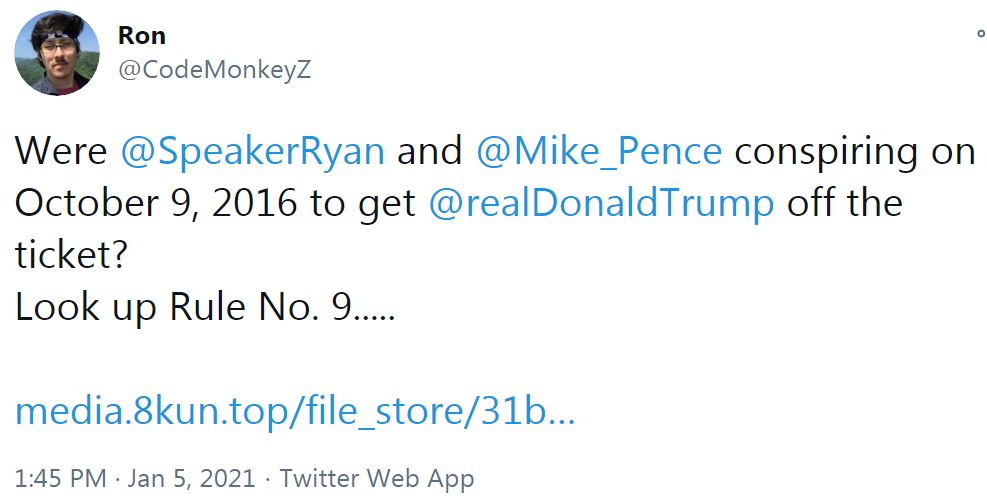Follow the media.8kun.top file link
987x503 pixels.
(x=294, y=412)
